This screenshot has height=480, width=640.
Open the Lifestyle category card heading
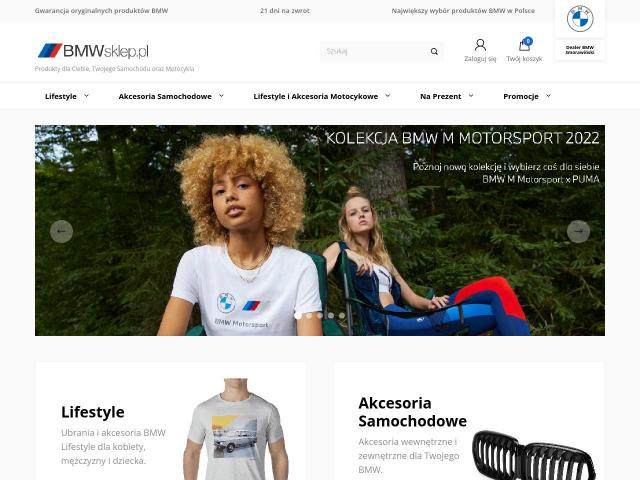[x=93, y=412]
